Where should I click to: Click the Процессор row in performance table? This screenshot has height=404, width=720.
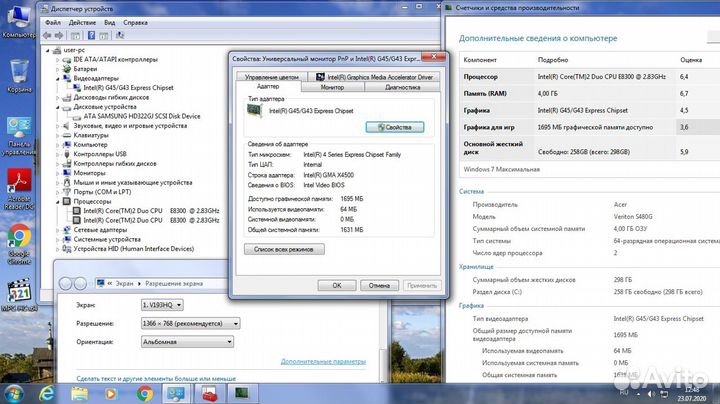pos(590,77)
